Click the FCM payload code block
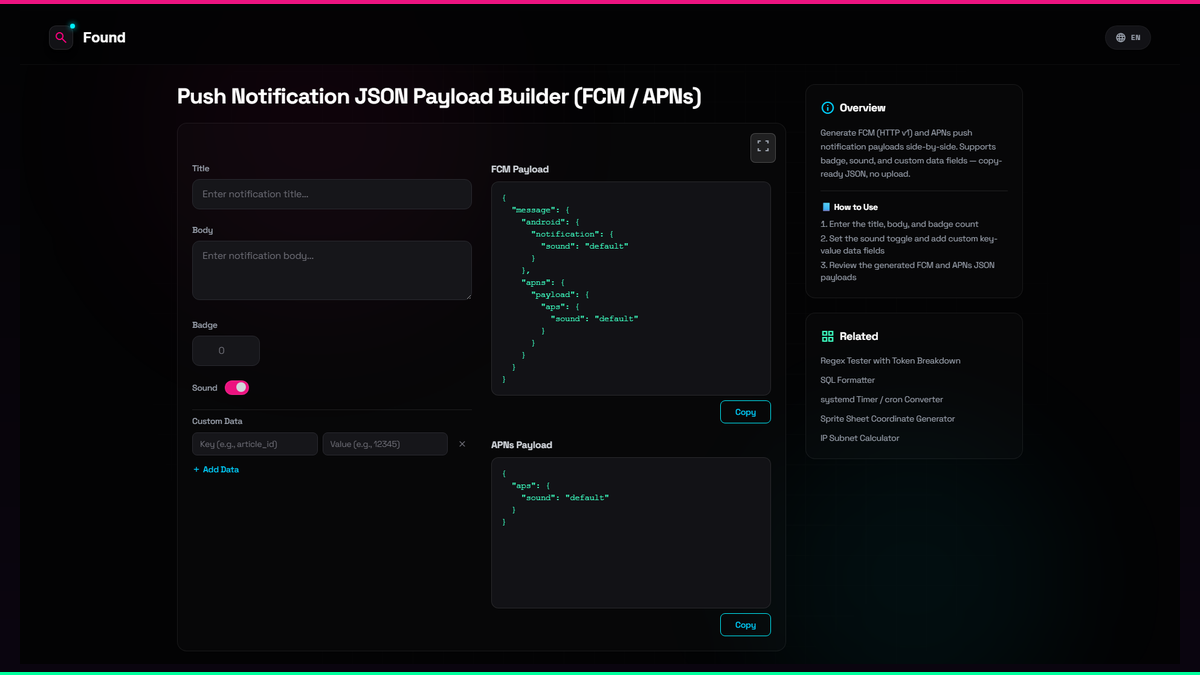The height and width of the screenshot is (675, 1200). point(631,289)
